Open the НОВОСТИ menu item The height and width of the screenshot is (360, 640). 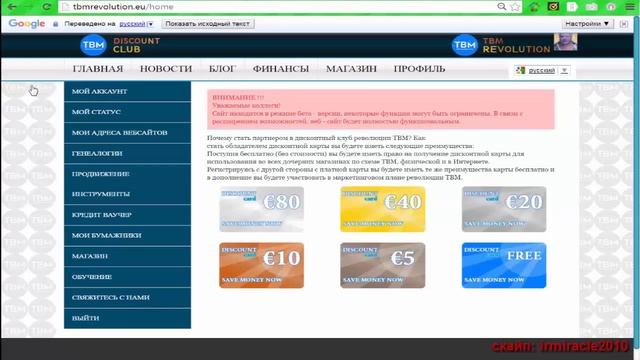[x=166, y=69]
